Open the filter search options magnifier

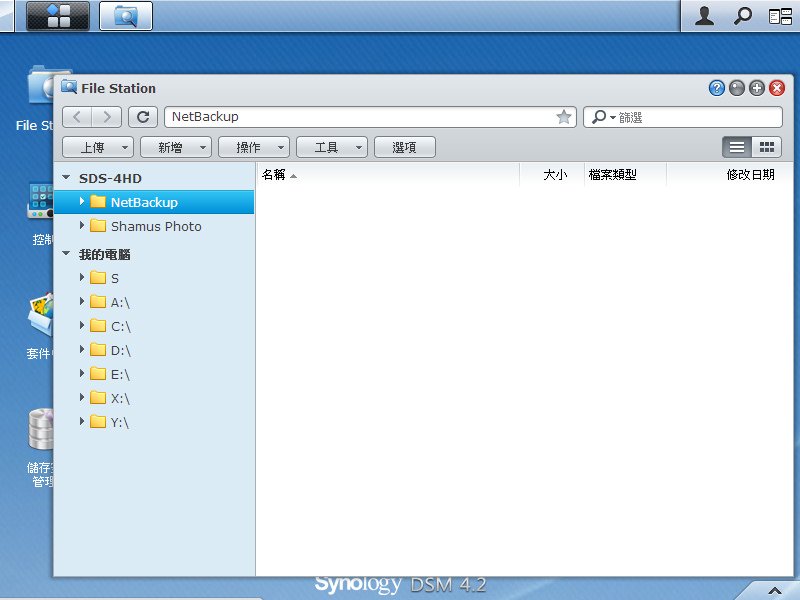603,117
